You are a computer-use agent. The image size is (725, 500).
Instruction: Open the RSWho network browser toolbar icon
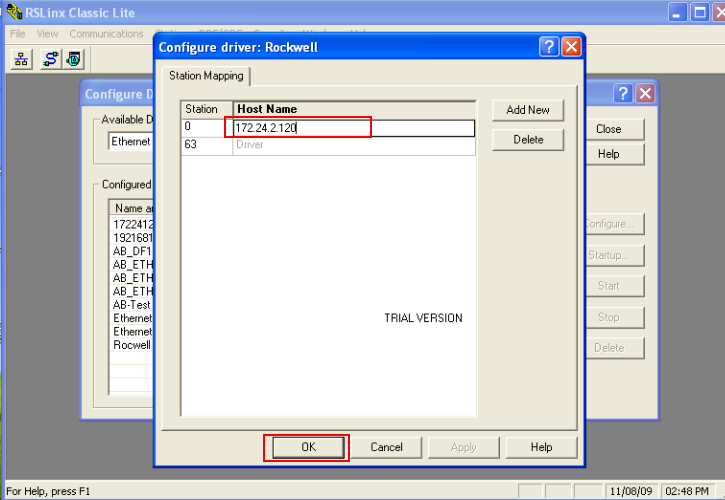coord(21,59)
